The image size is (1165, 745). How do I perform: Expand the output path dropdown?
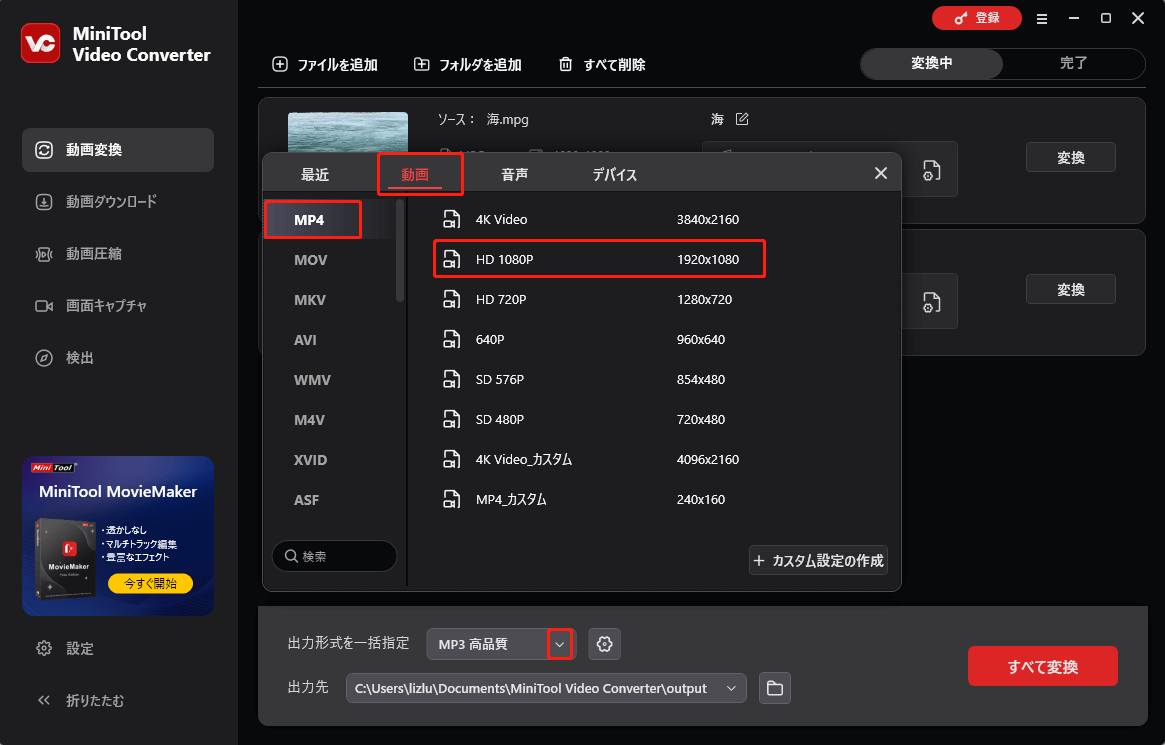731,689
